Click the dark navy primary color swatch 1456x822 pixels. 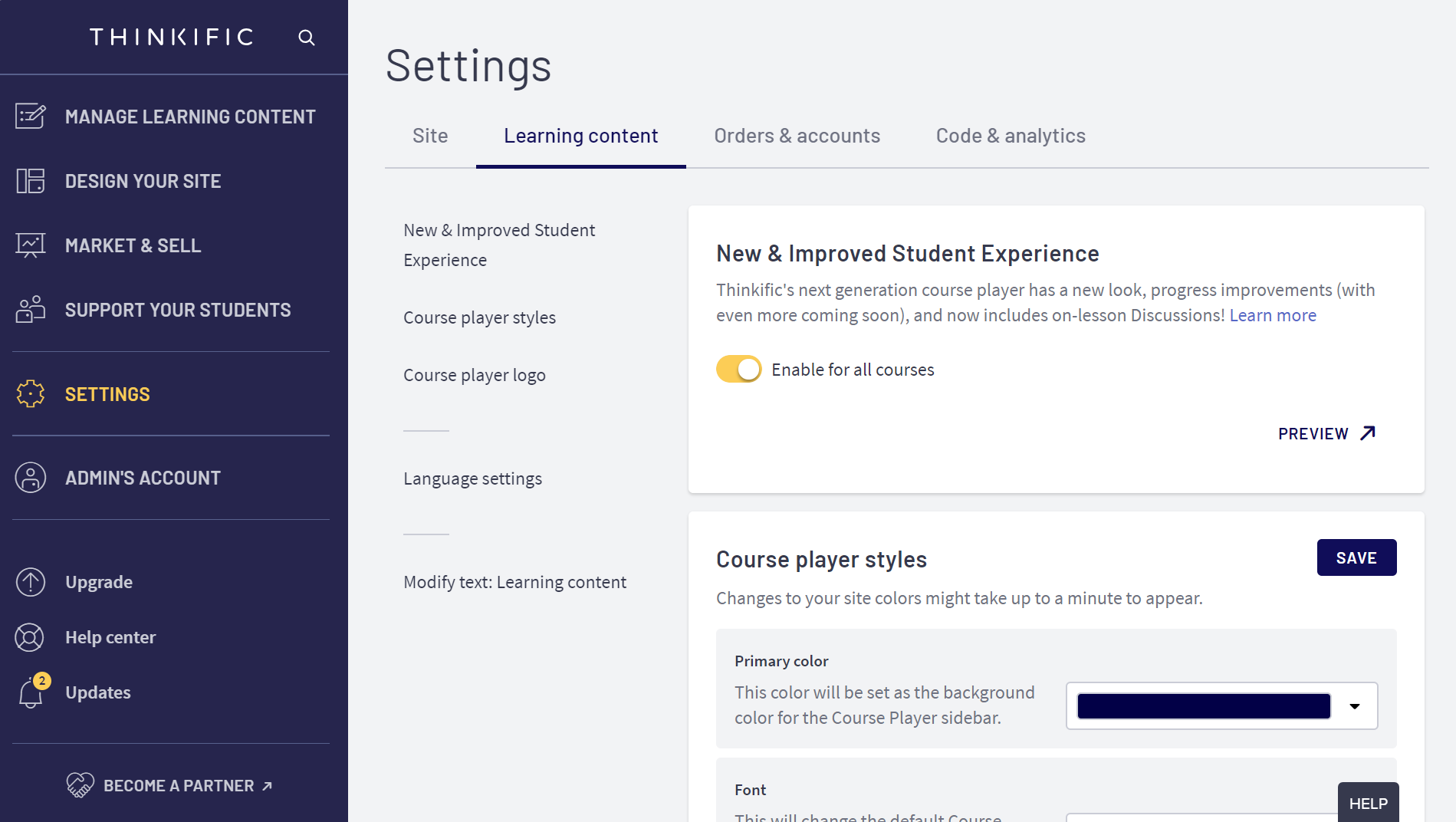coord(1204,706)
